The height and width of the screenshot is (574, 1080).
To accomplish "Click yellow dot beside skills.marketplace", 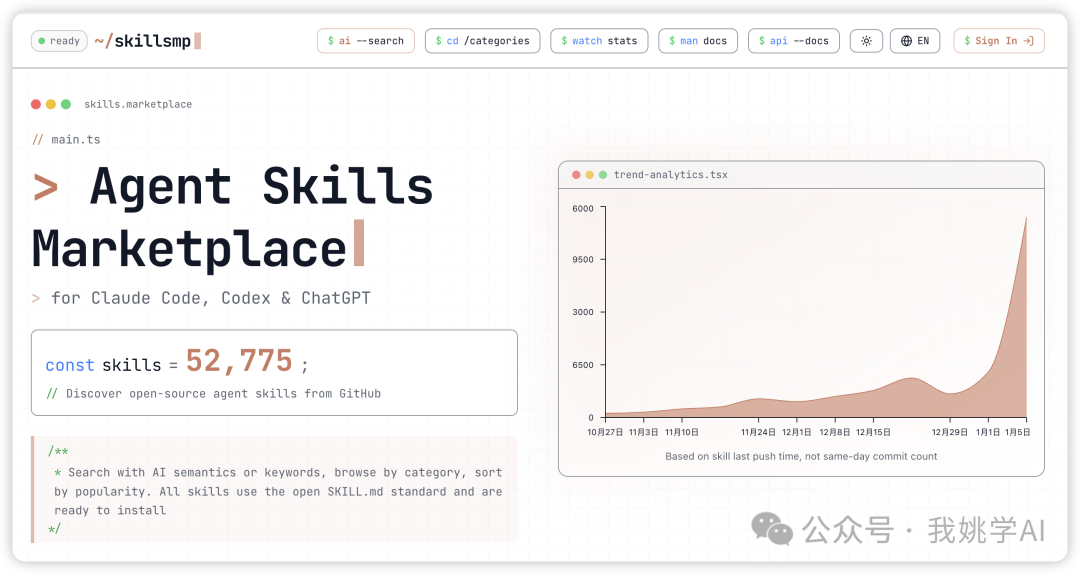I will click(x=51, y=104).
